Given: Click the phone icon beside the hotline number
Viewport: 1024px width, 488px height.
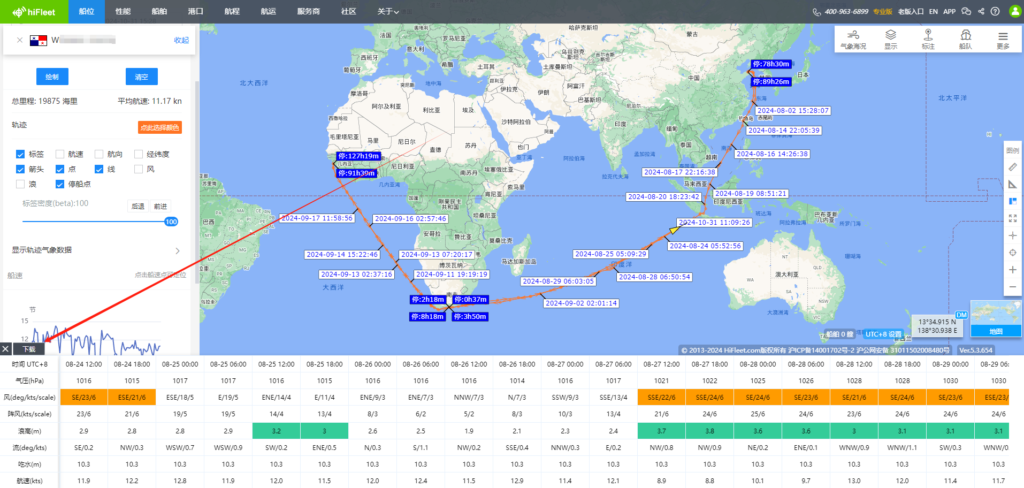Looking at the screenshot, I should tap(816, 11).
